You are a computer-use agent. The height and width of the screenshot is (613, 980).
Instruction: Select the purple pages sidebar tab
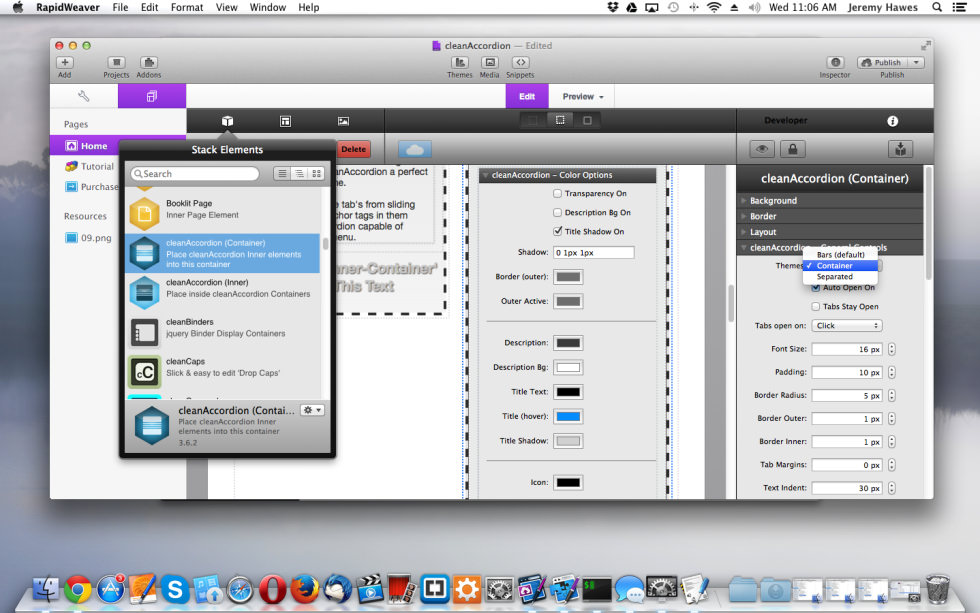[152, 96]
